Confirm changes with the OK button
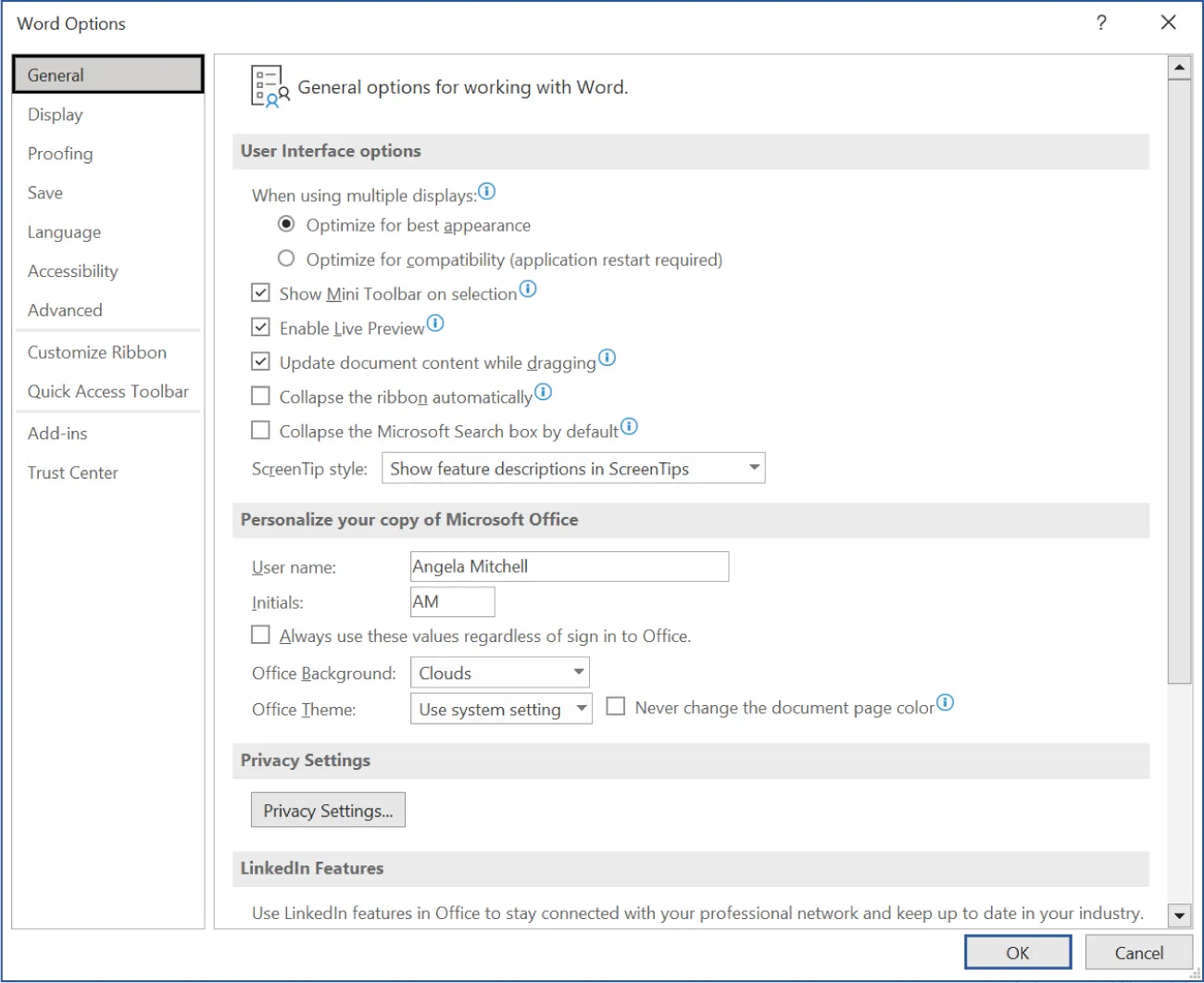Screen dimensions: 1204x983 (x=1017, y=952)
